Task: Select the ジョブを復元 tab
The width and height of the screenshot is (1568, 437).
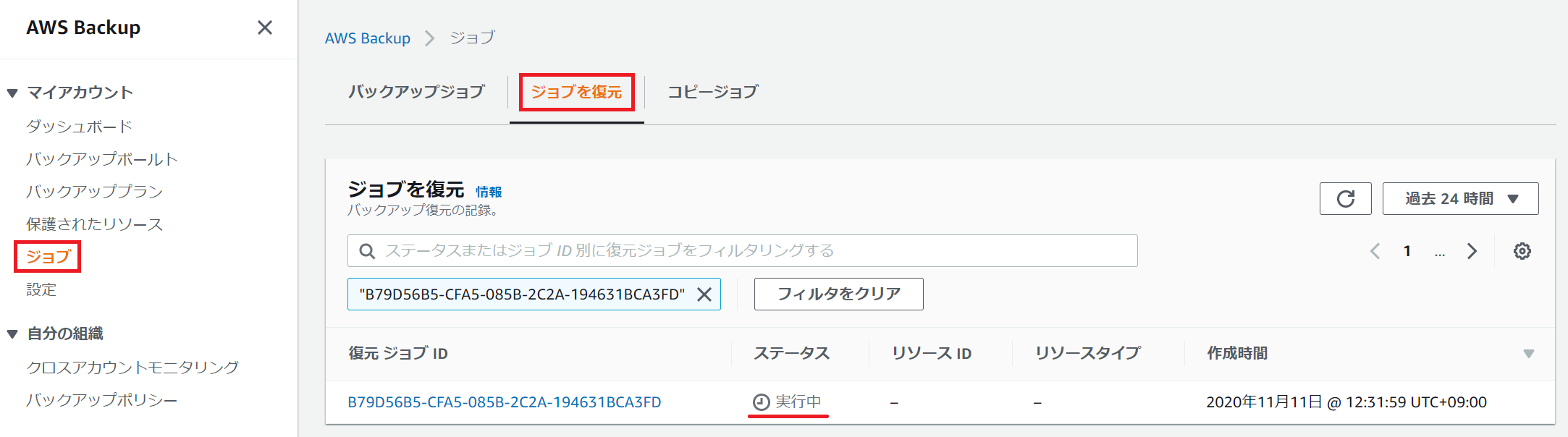Action: click(x=576, y=92)
